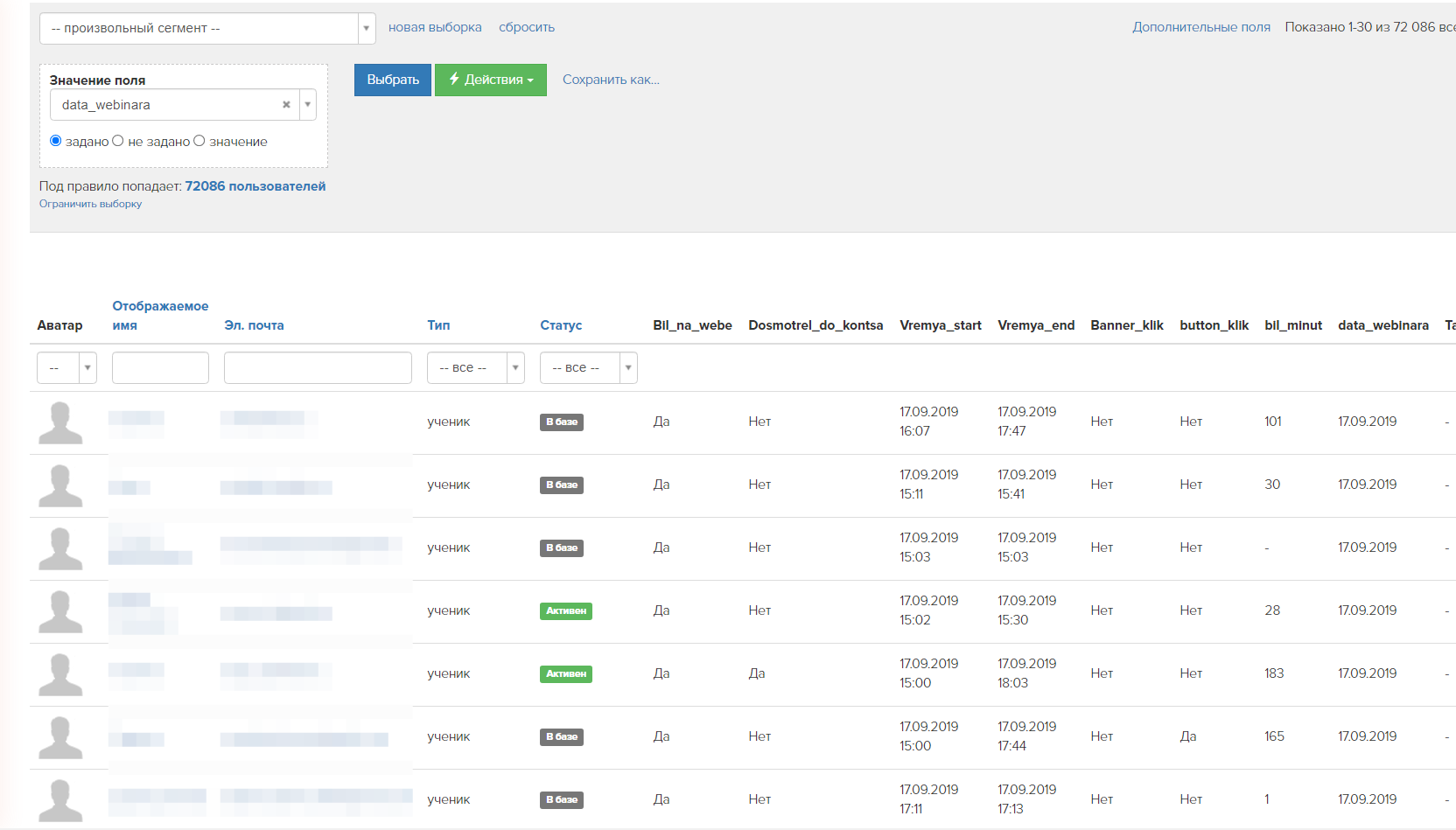Select the 'задано' radio option
Screen dimensions: 1456x830
(x=56, y=141)
